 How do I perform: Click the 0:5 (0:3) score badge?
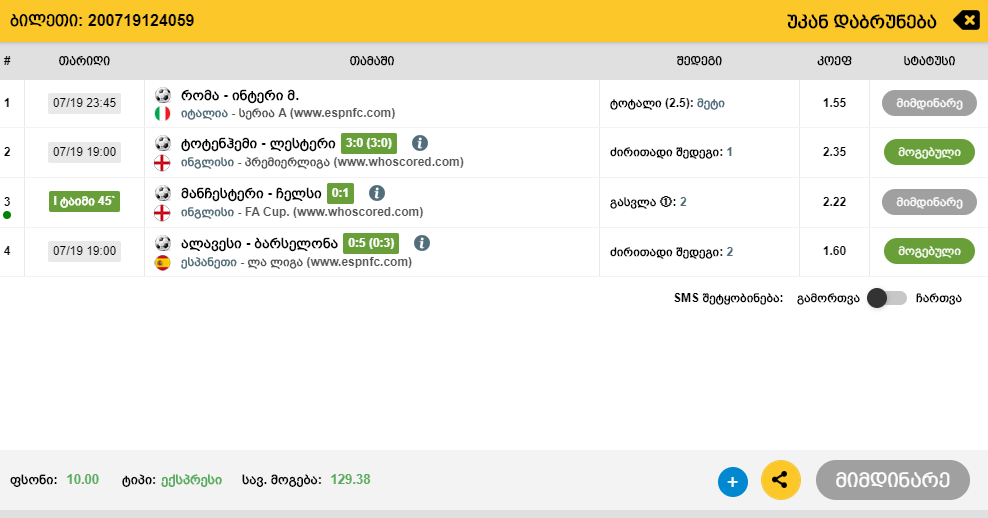(x=371, y=243)
